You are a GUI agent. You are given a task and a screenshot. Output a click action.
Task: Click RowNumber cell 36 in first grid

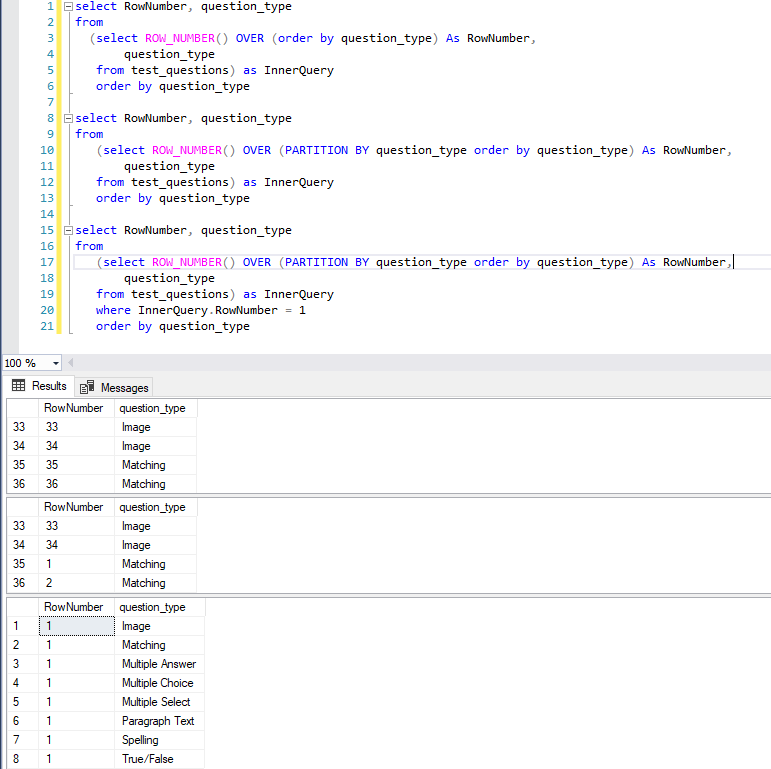point(76,484)
